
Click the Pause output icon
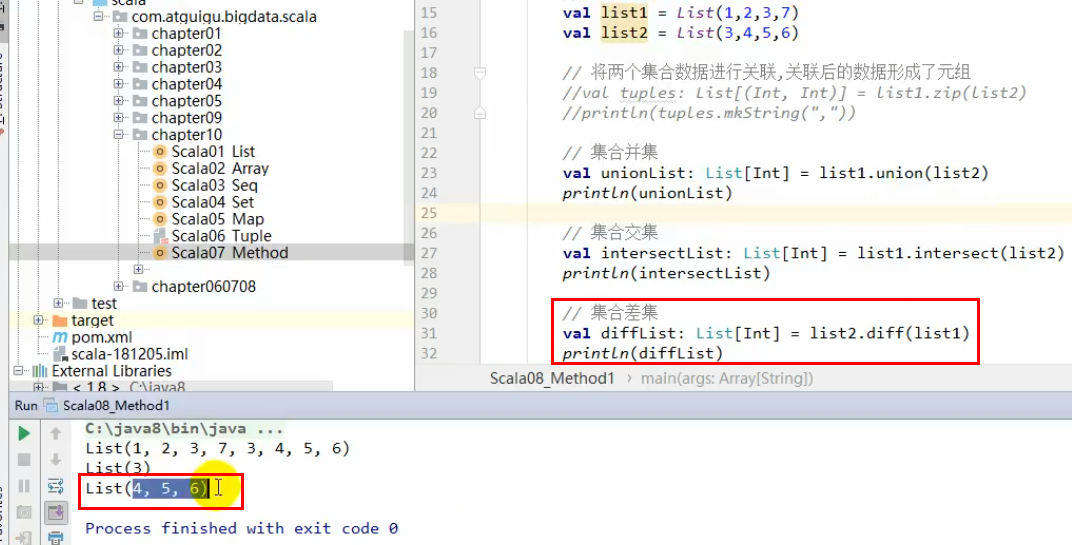point(24,486)
